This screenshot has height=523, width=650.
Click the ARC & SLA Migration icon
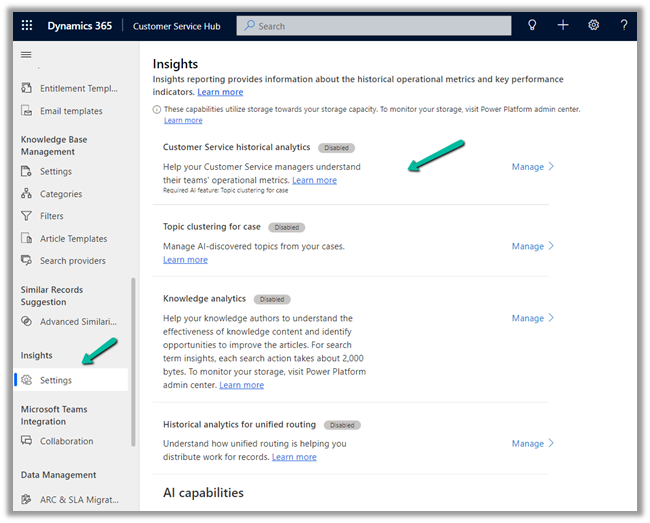27,499
